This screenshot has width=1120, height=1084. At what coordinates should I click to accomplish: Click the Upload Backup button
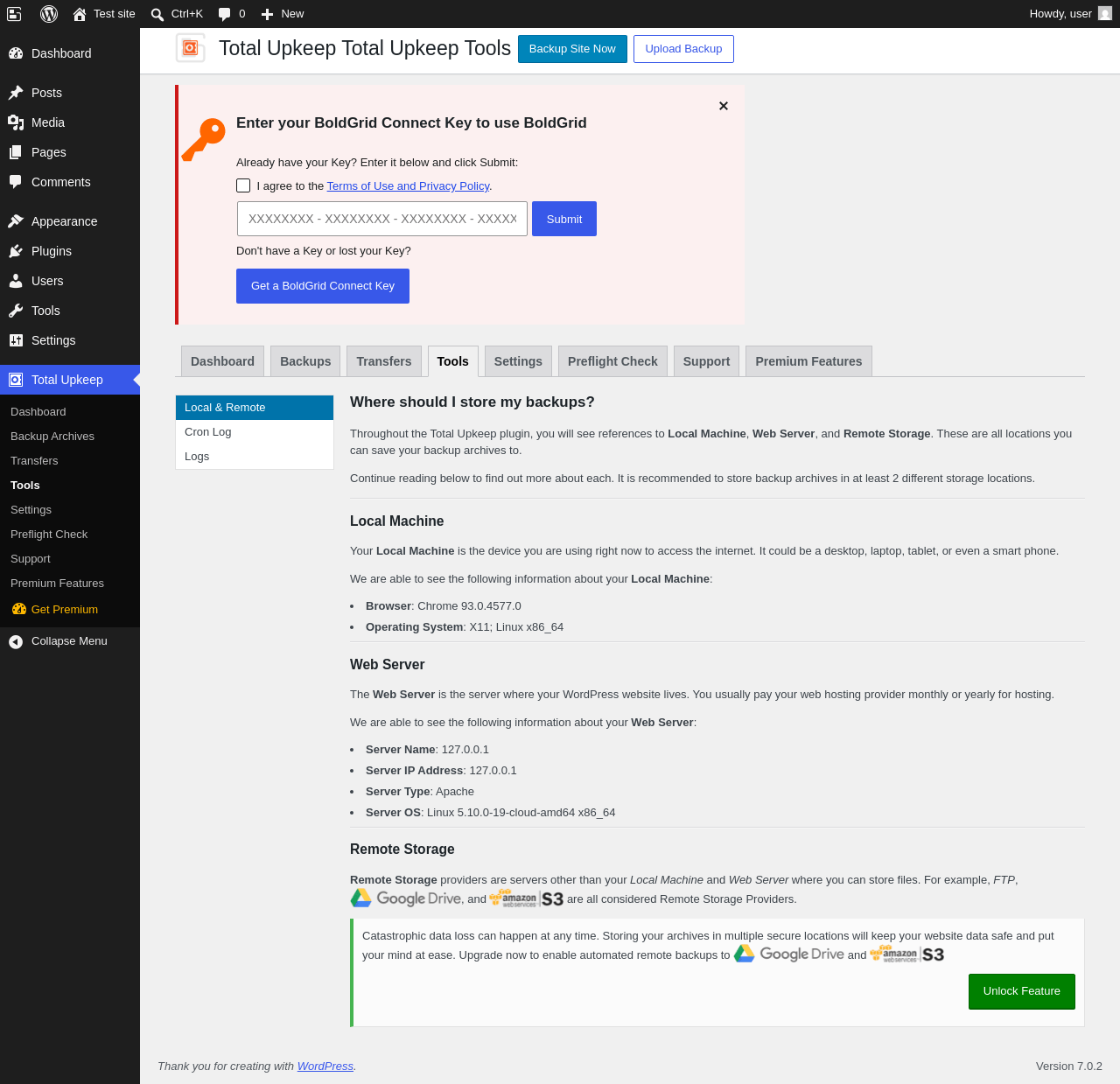683,49
